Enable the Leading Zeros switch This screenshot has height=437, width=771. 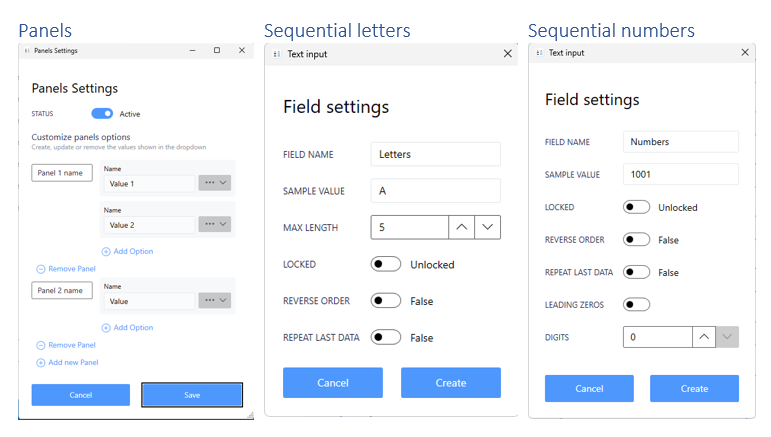point(636,304)
